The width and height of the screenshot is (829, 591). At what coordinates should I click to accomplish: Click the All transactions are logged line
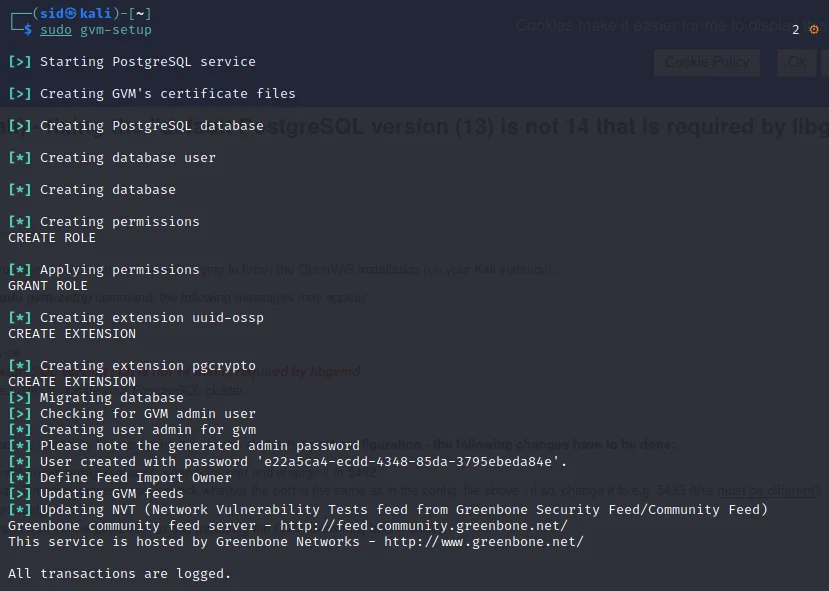[x=120, y=574]
